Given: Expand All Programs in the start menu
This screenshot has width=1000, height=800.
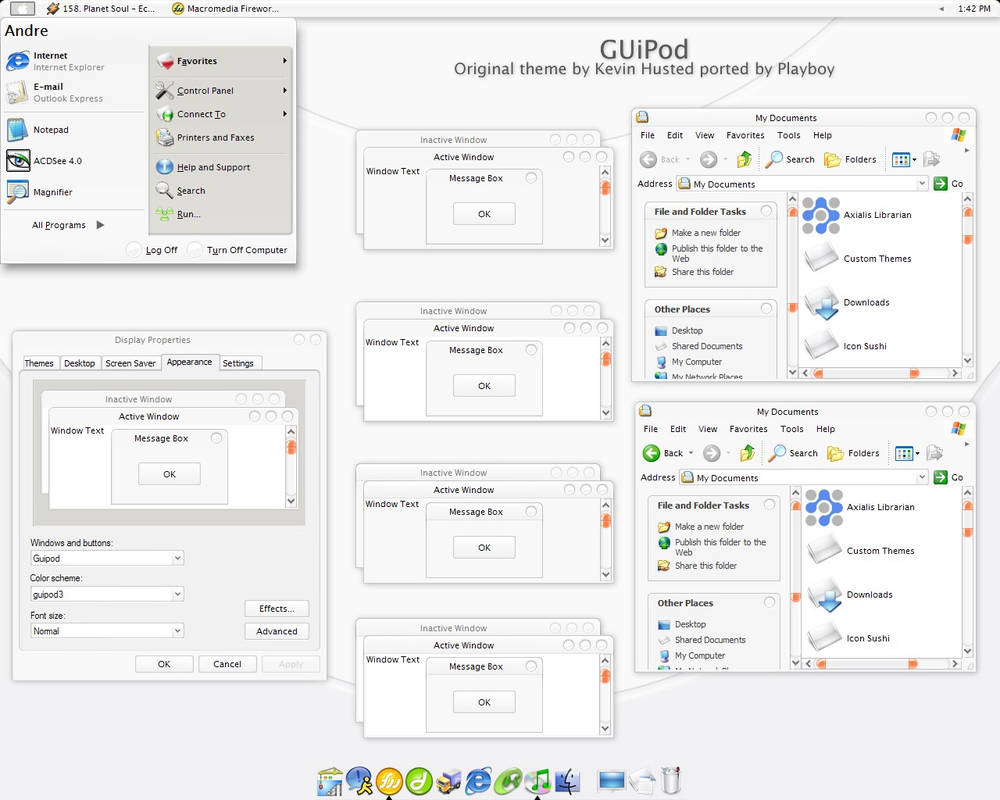Looking at the screenshot, I should point(68,225).
